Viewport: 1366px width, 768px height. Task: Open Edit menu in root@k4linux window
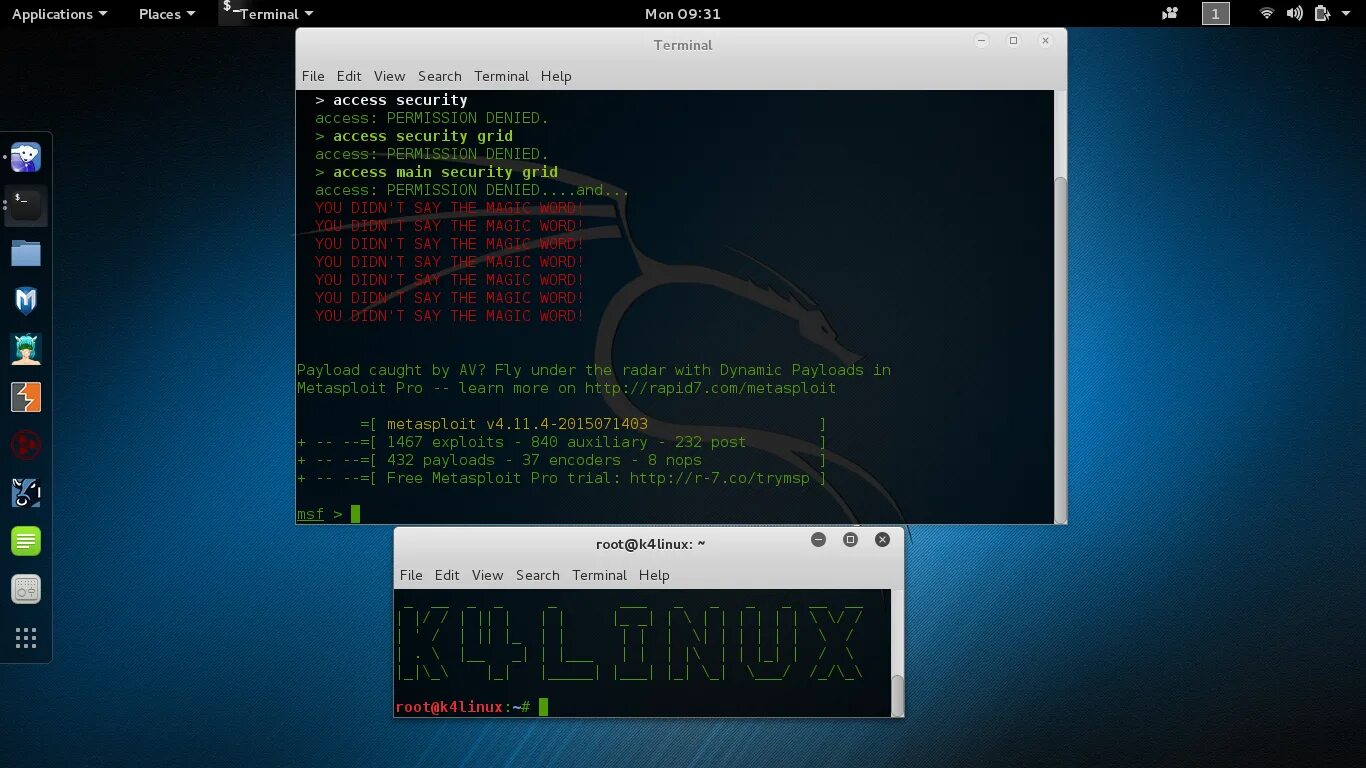(x=447, y=575)
